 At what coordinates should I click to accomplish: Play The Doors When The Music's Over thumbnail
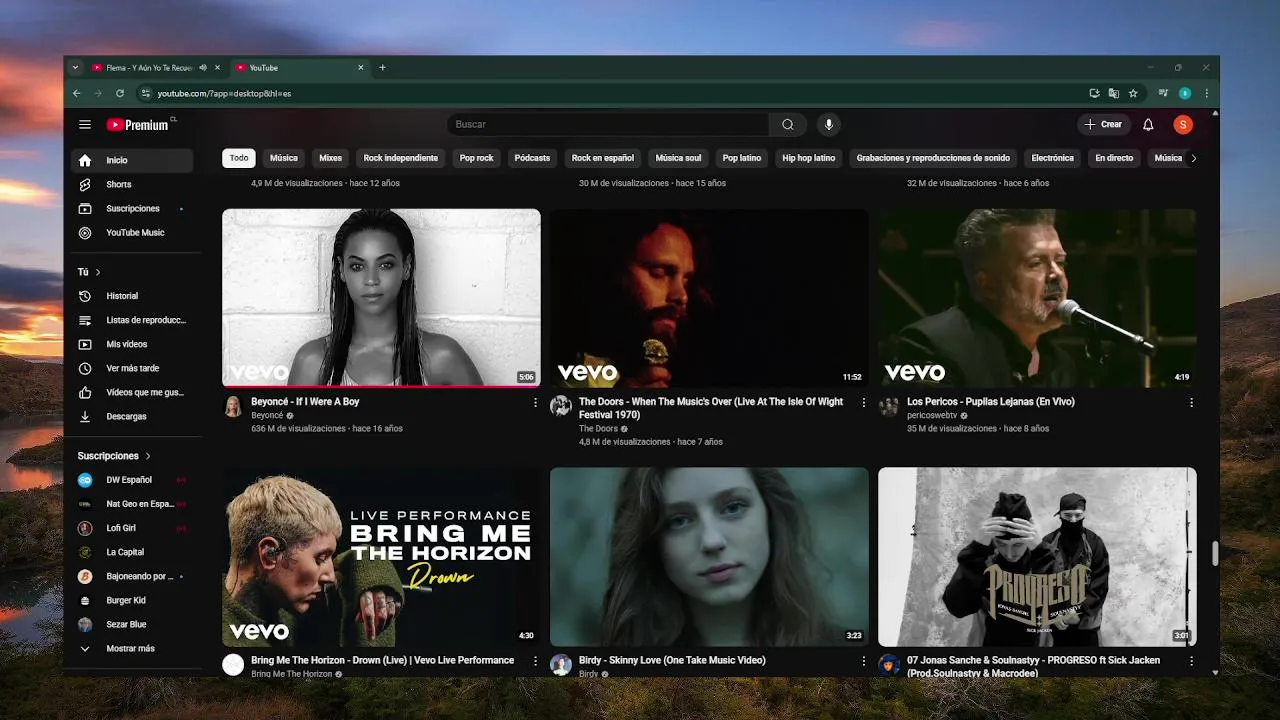tap(709, 297)
